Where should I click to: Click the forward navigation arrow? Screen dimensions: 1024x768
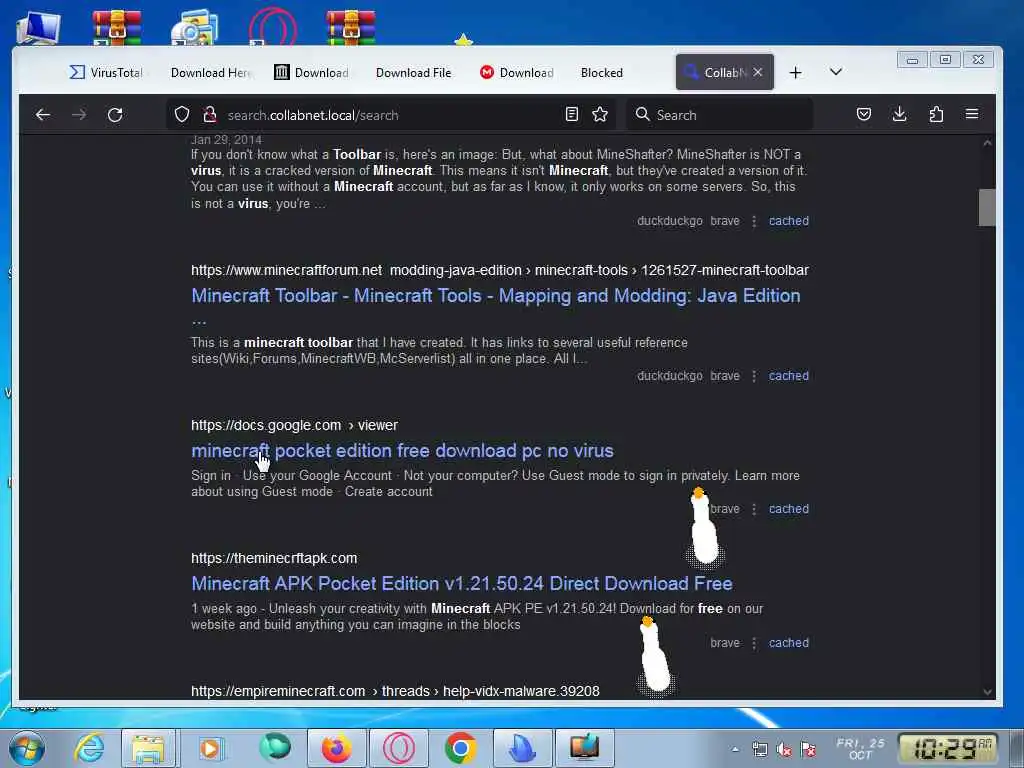(79, 115)
